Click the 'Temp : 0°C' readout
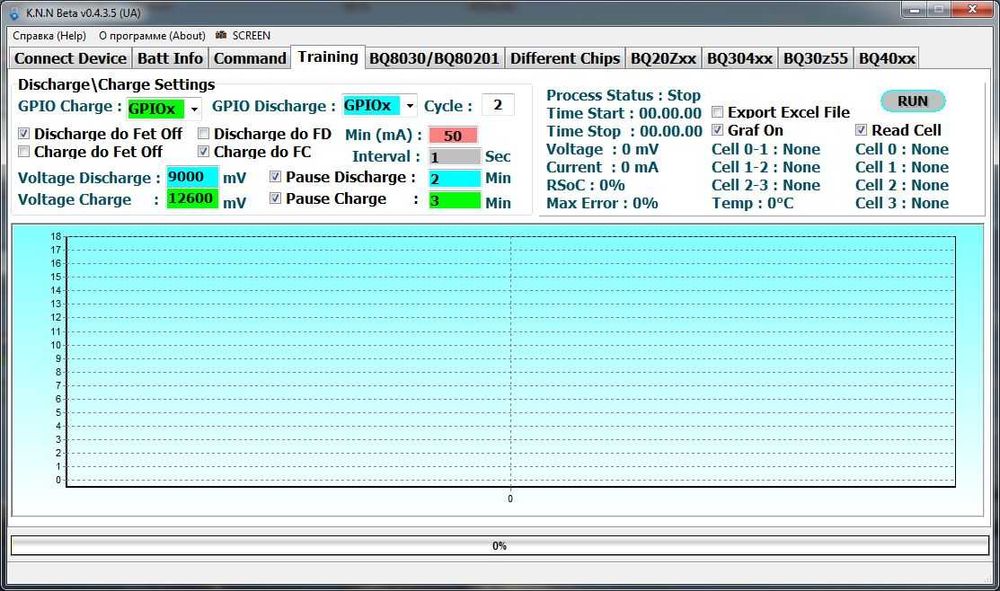This screenshot has width=1000, height=591. 753,203
